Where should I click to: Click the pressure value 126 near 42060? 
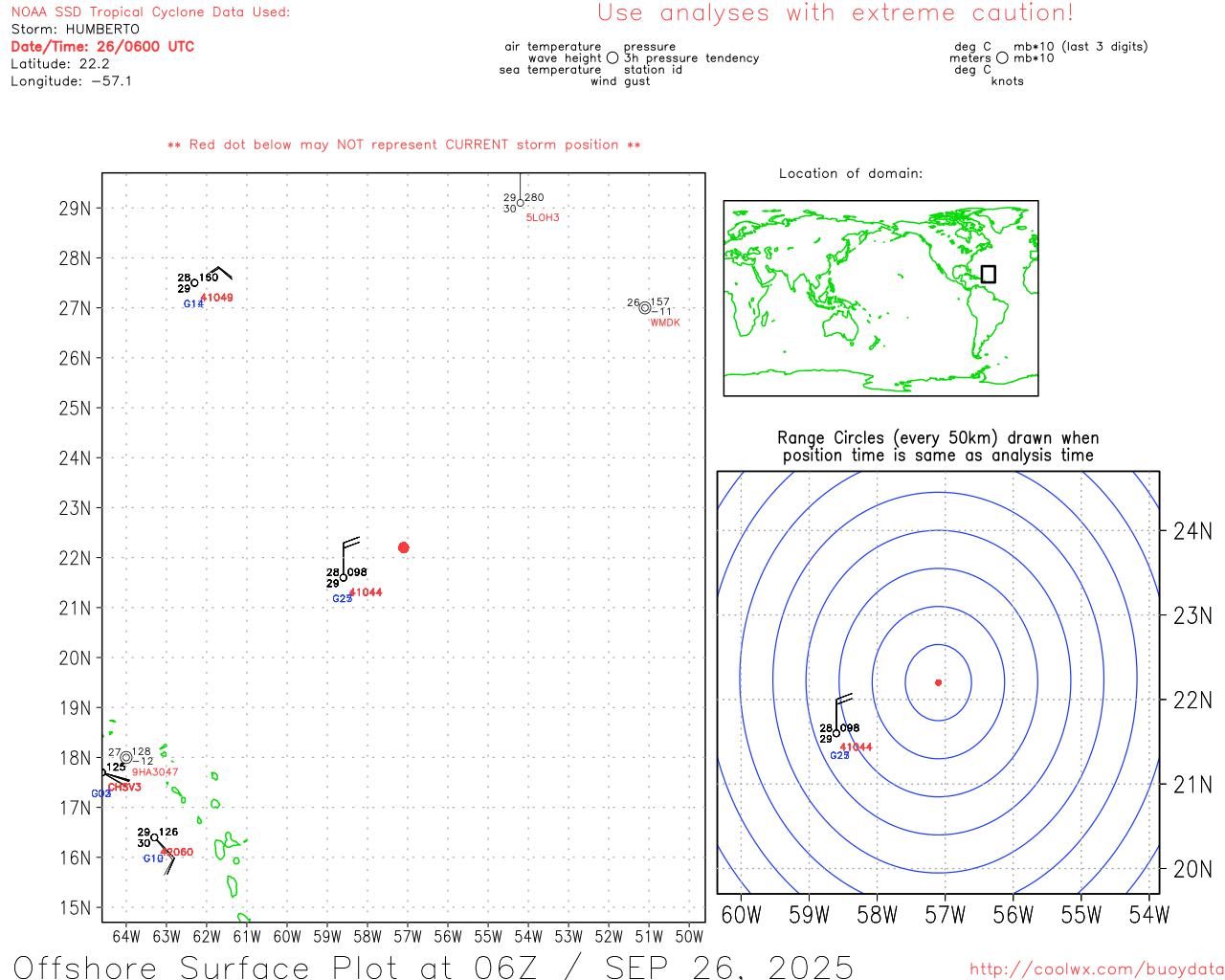tap(168, 833)
